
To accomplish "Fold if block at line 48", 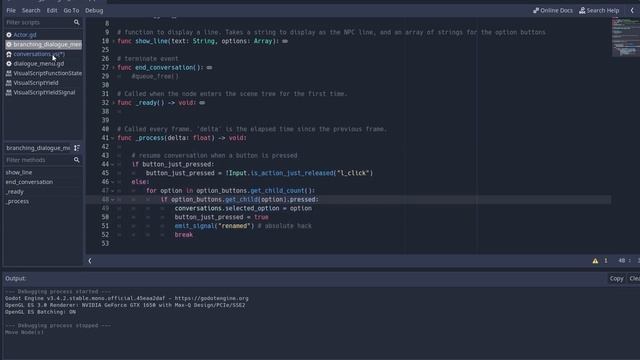I will coord(113,200).
